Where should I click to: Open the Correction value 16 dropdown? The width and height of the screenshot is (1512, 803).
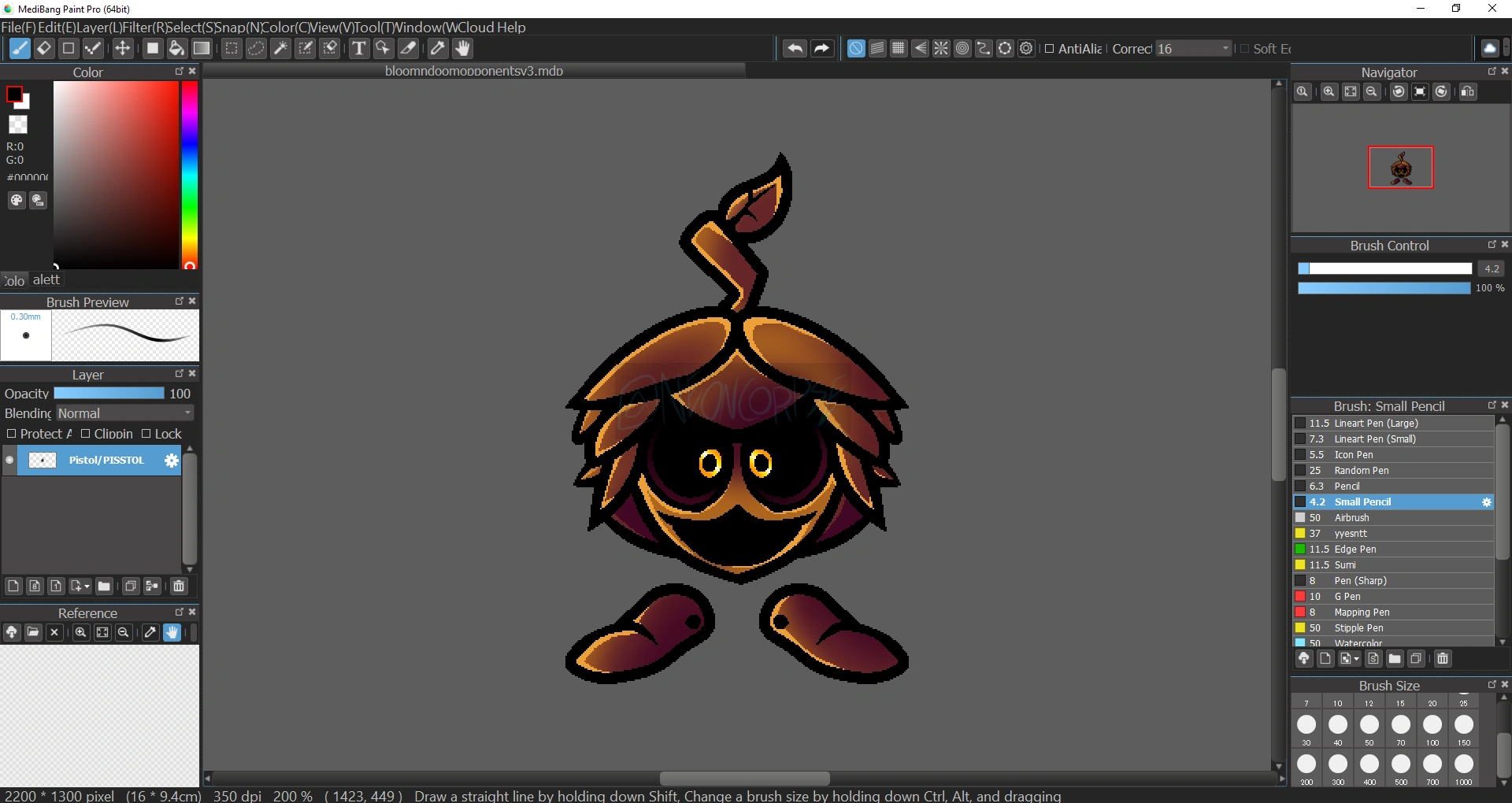(1193, 49)
